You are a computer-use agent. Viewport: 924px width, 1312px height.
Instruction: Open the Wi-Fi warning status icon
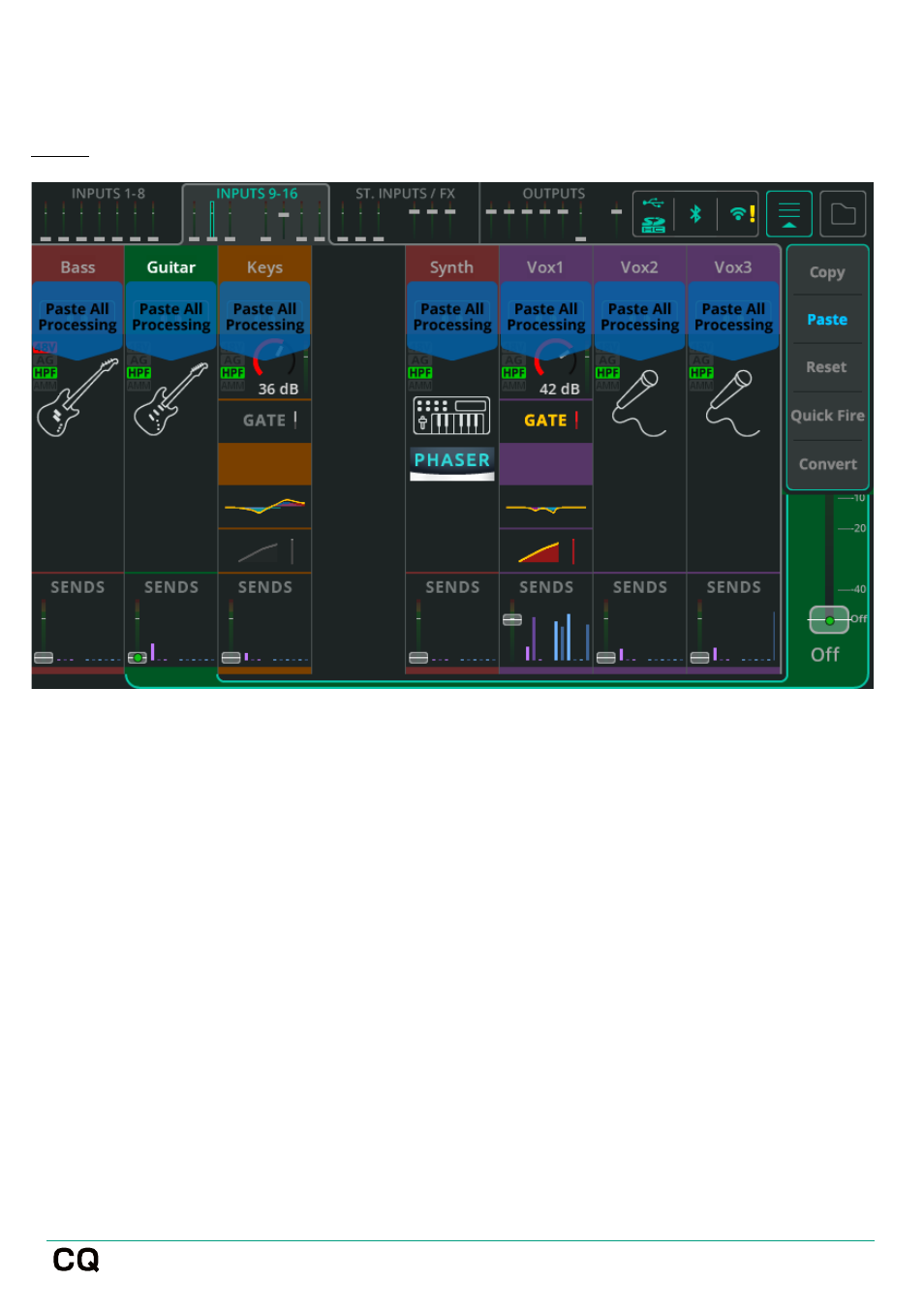pos(742,214)
